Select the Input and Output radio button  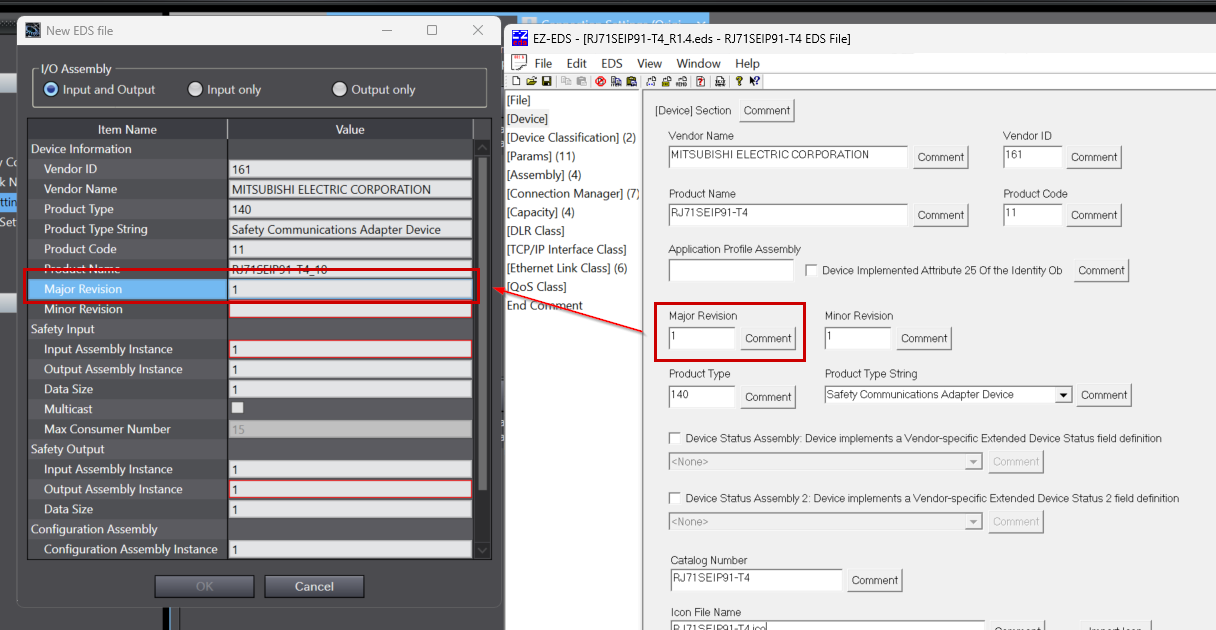pyautogui.click(x=51, y=89)
